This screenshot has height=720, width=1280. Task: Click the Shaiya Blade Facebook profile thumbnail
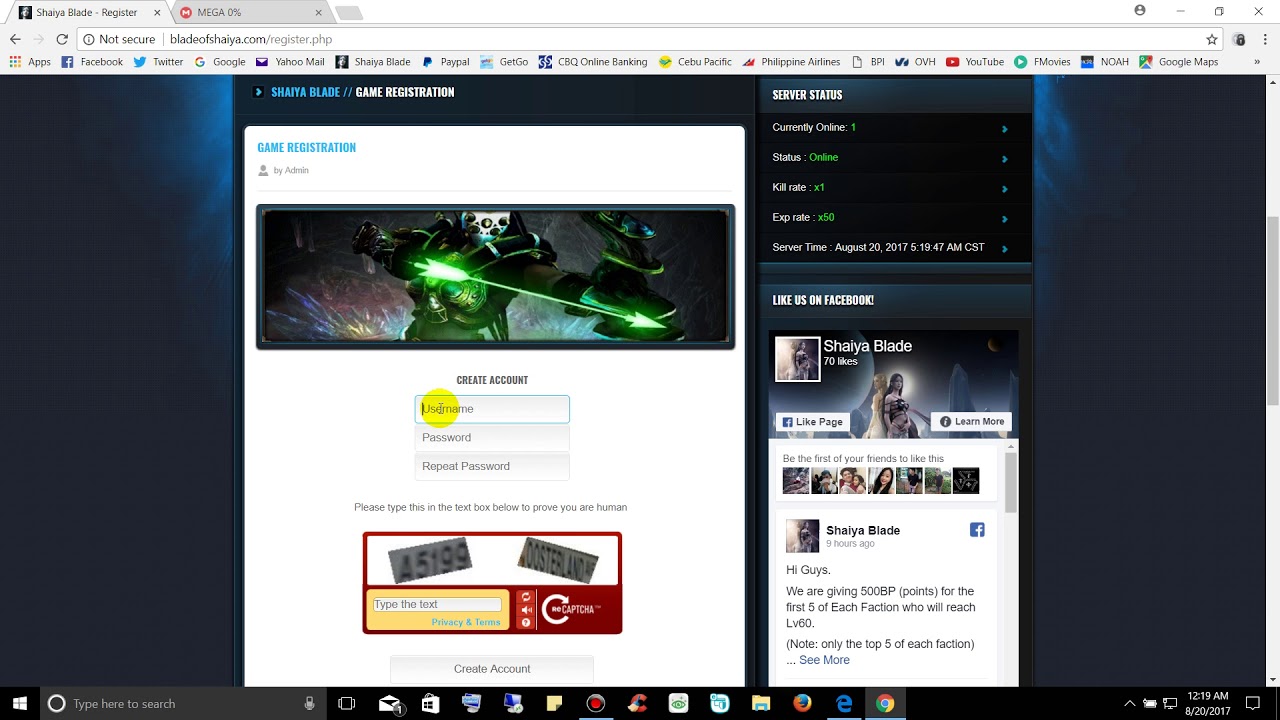point(797,358)
